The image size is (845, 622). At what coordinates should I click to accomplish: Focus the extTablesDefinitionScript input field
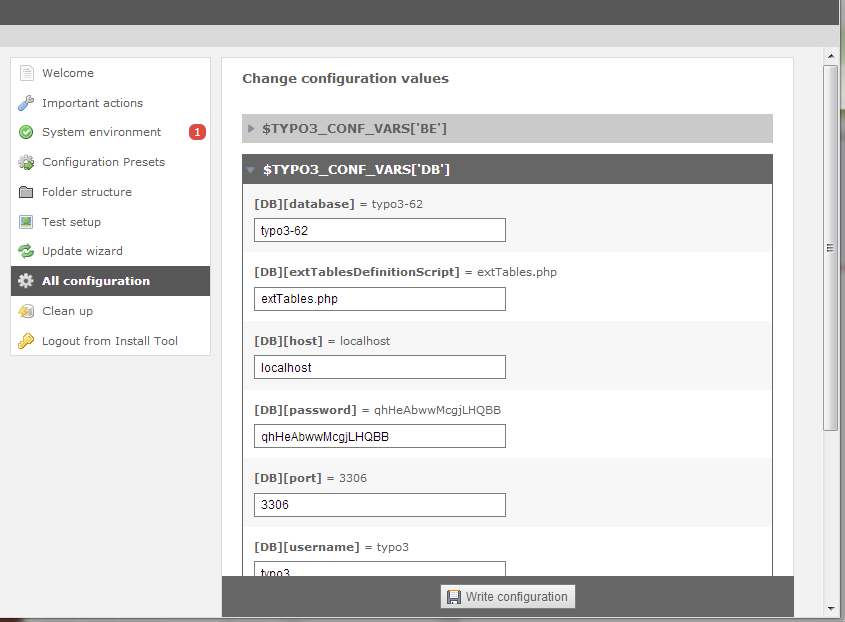pyautogui.click(x=380, y=299)
